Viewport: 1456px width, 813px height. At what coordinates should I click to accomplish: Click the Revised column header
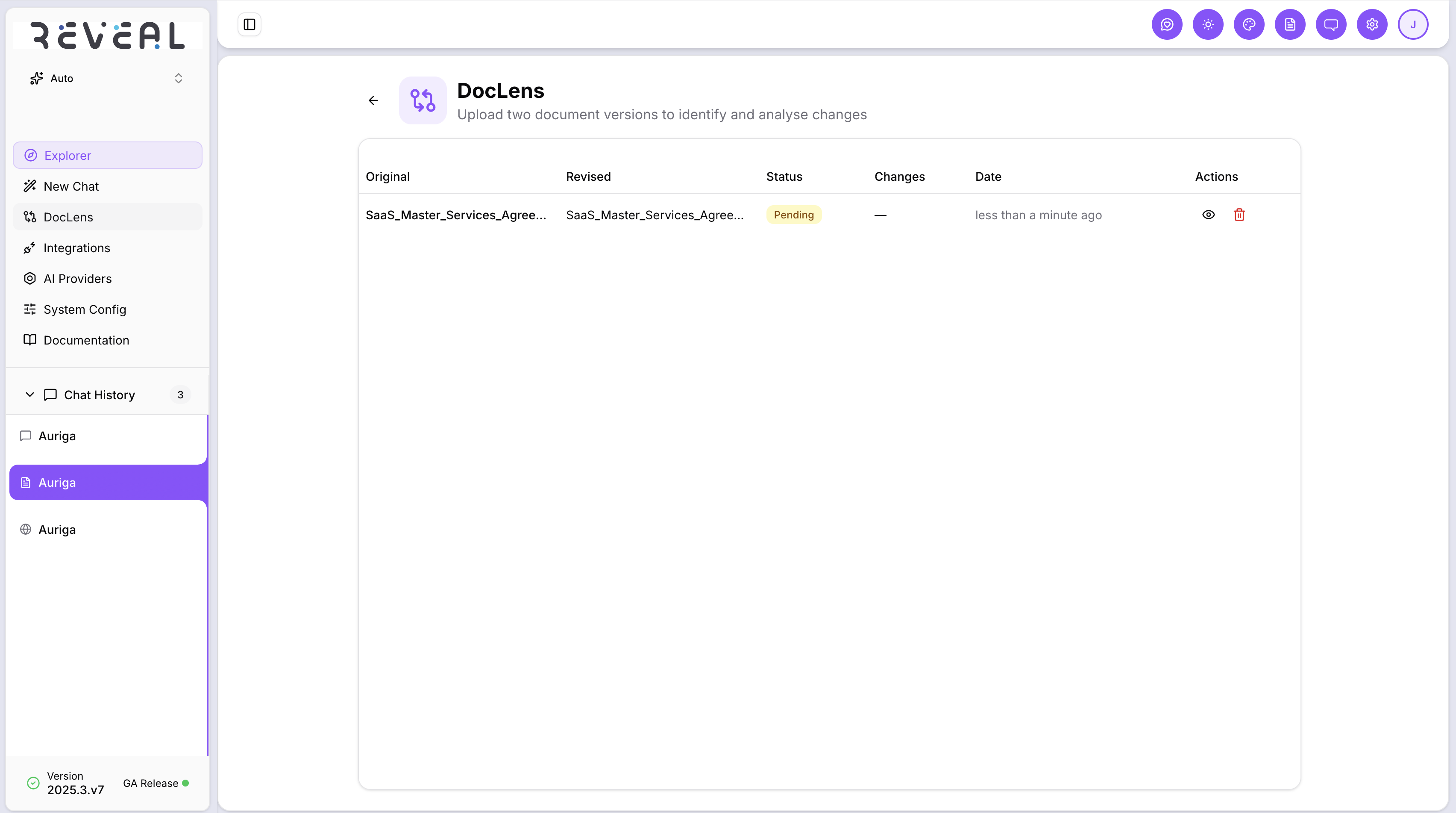(x=588, y=177)
